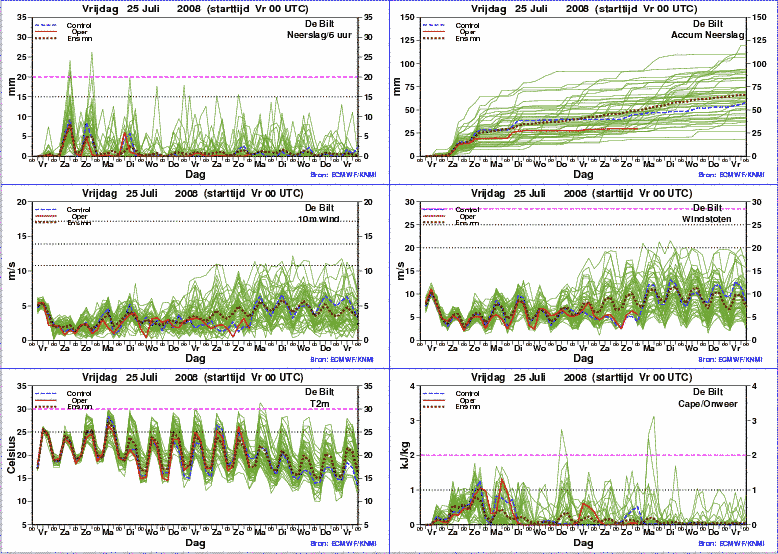This screenshot has width=778, height=554.
Task: Click the title of the 10m wind chart
Action: click(x=193, y=193)
